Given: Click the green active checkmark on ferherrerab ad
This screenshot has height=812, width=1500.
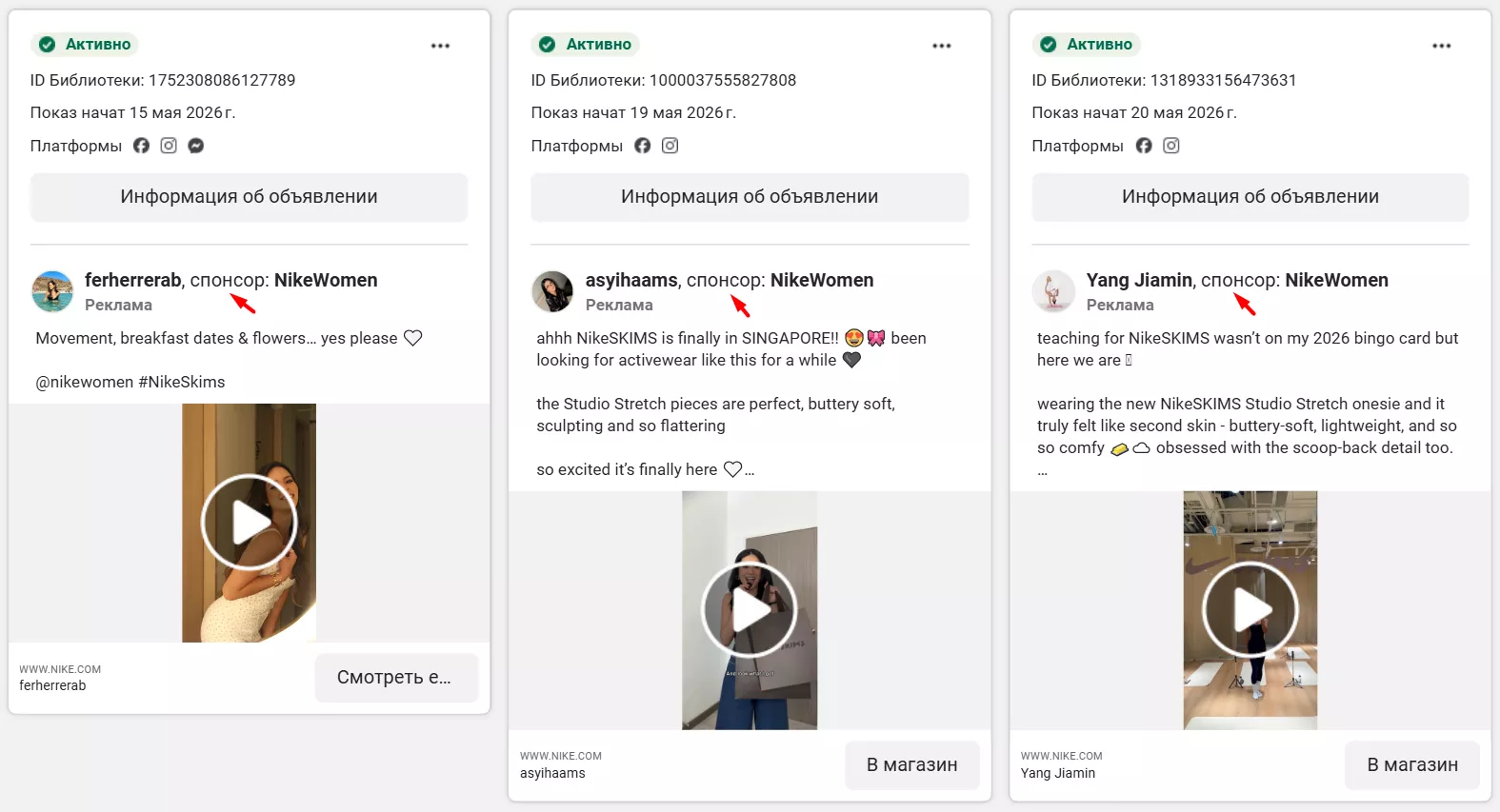Looking at the screenshot, I should coord(47,44).
